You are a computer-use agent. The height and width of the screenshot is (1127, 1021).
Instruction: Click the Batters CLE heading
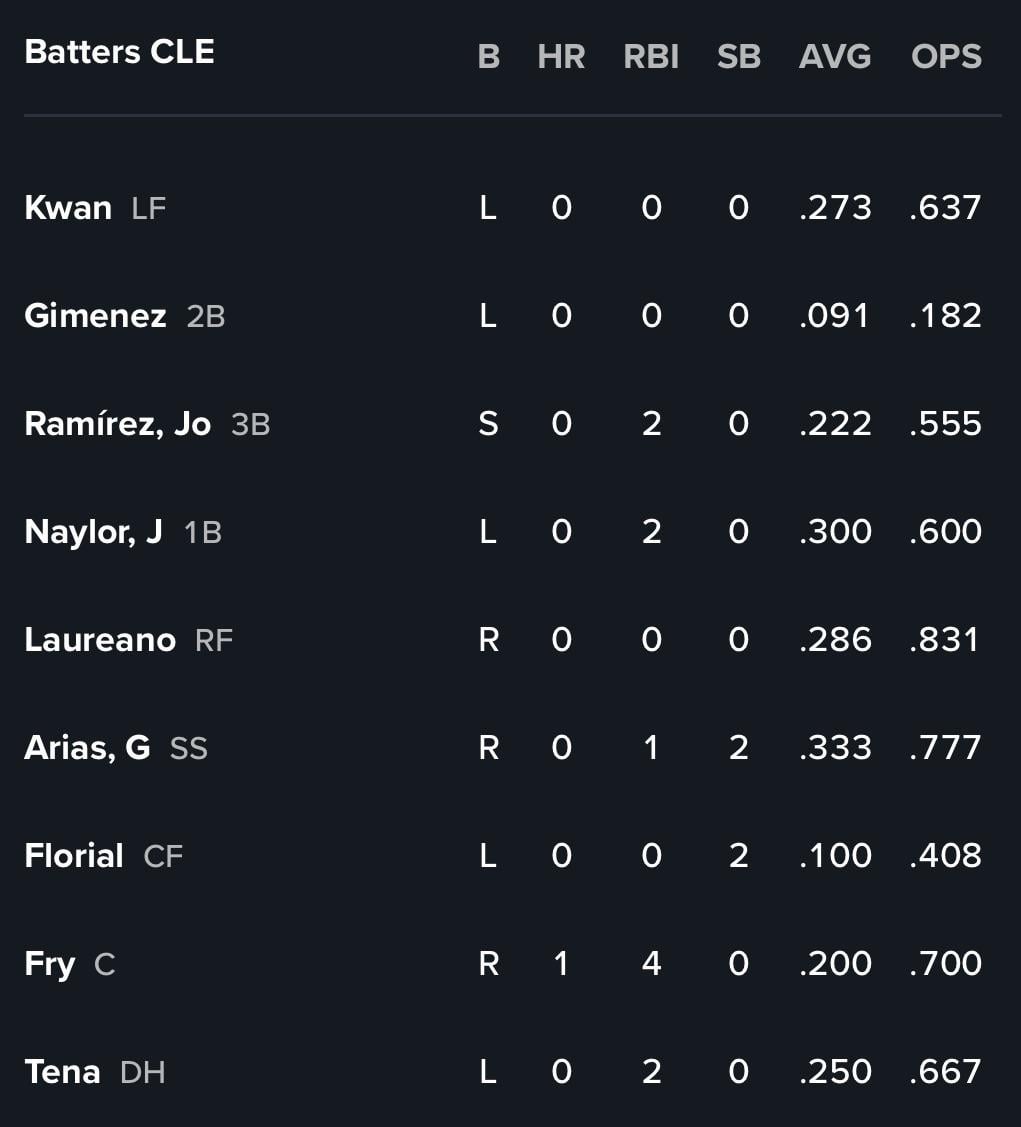click(x=119, y=52)
